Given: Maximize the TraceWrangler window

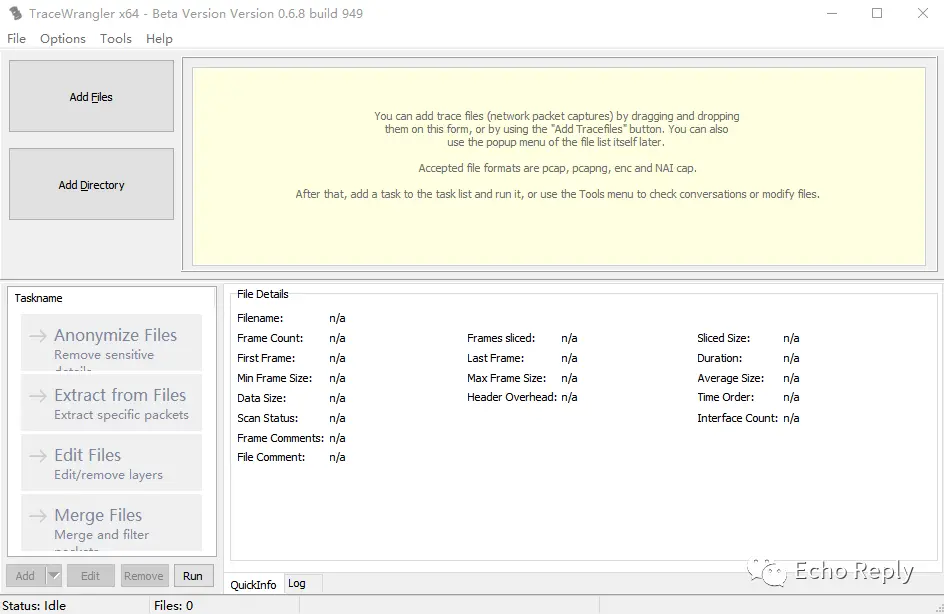Looking at the screenshot, I should coord(877,13).
